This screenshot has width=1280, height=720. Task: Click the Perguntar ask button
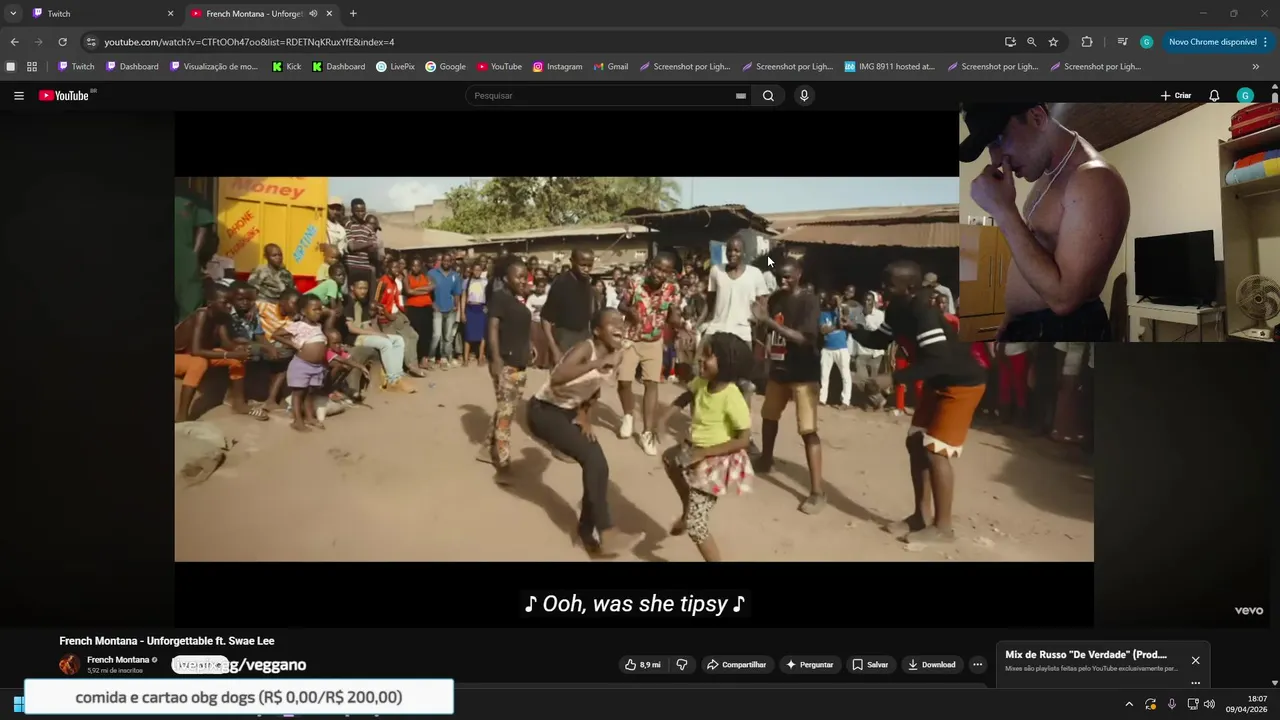[809, 665]
